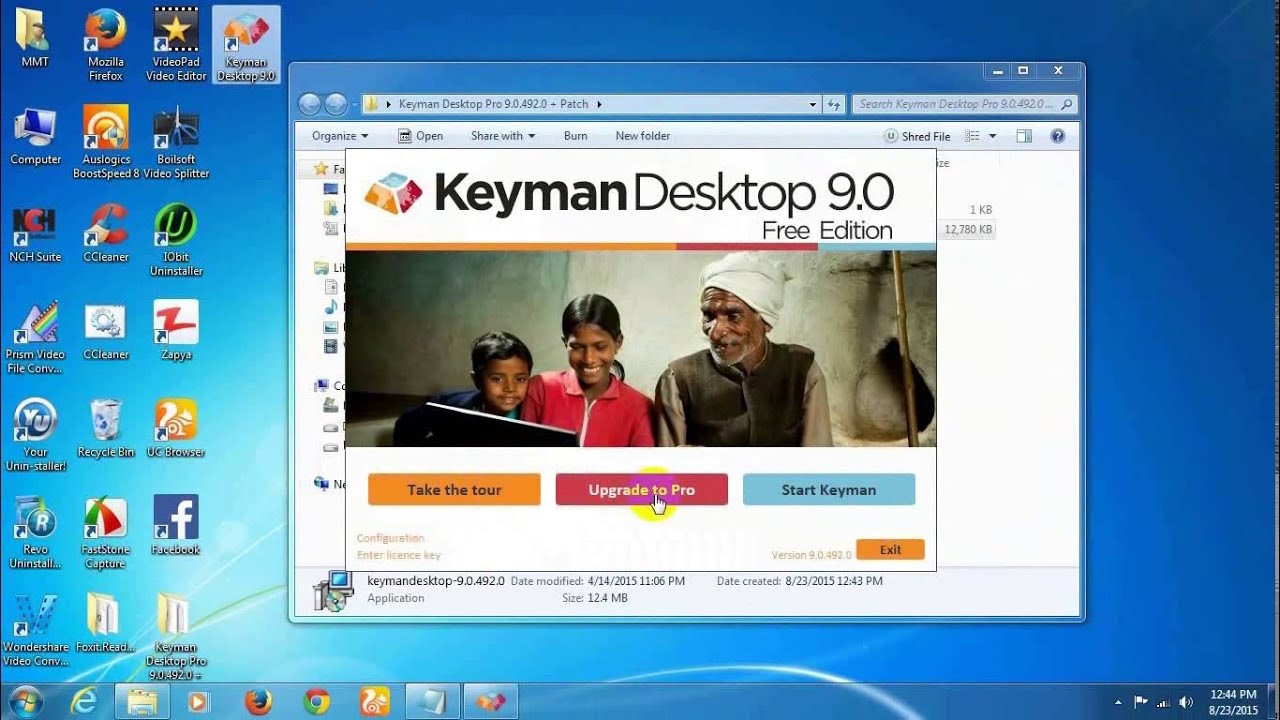Open Explorer help icon
This screenshot has height=720, width=1280.
[x=1057, y=136]
